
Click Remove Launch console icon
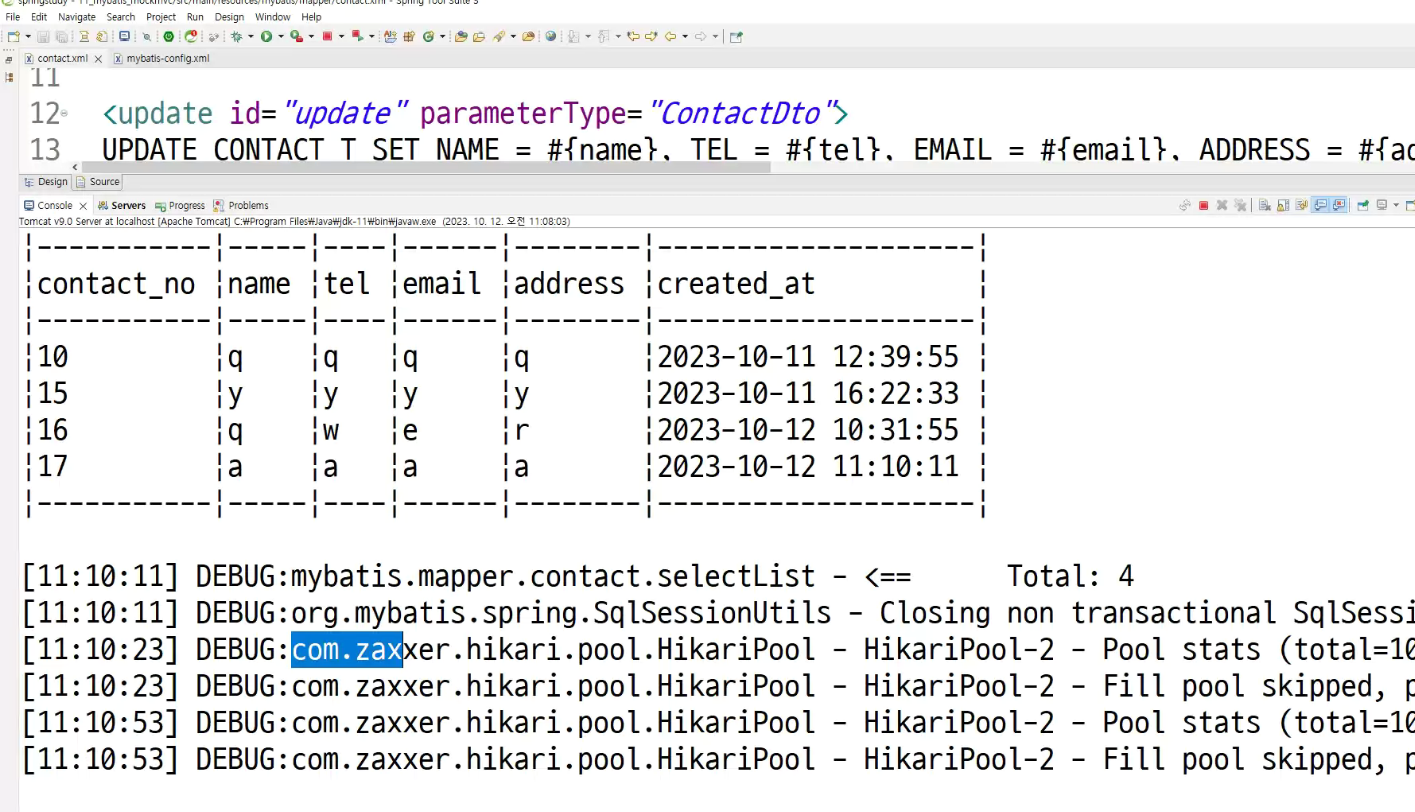click(1222, 205)
